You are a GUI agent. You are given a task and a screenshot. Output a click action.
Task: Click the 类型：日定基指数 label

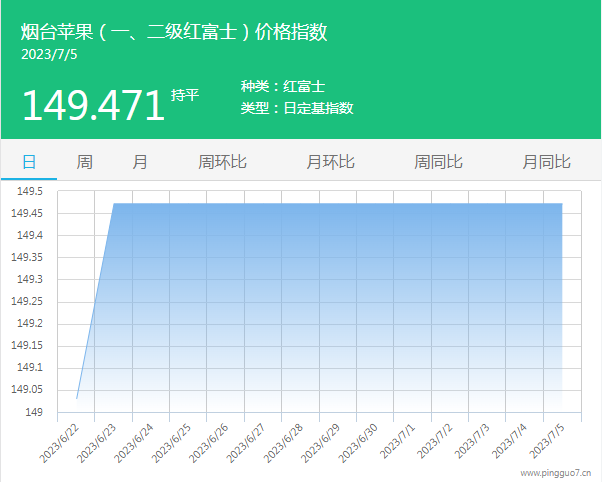[x=297, y=108]
